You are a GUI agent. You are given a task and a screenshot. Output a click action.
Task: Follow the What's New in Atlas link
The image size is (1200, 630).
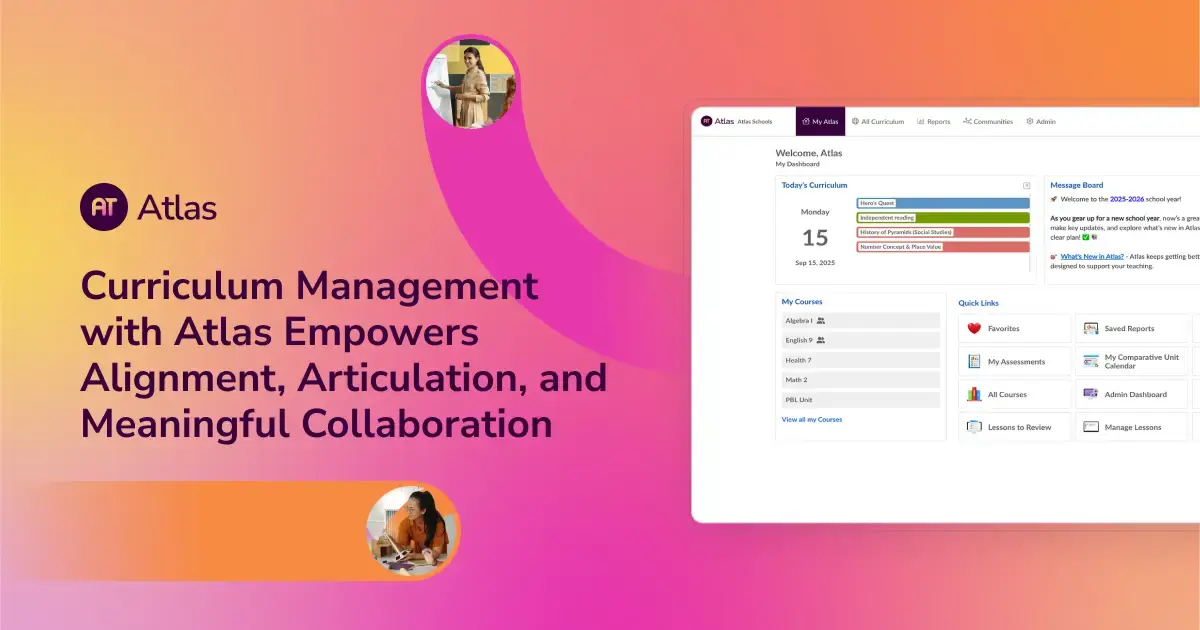tap(1090, 256)
